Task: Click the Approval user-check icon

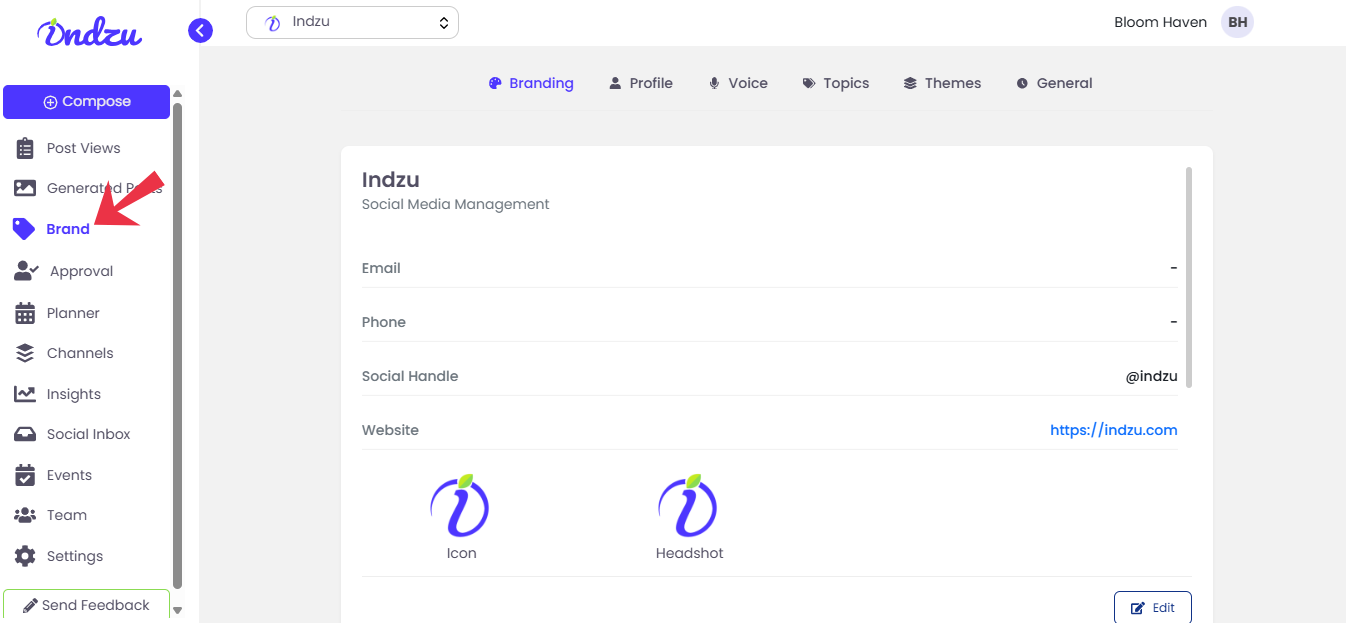Action: click(x=26, y=271)
